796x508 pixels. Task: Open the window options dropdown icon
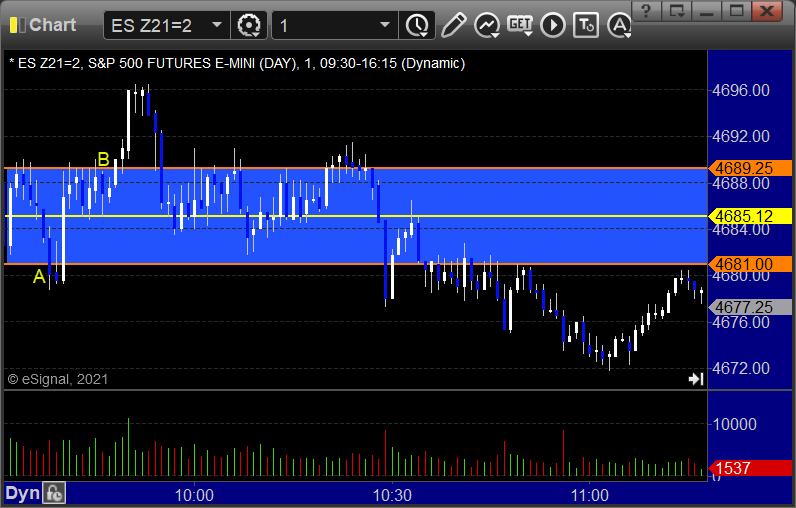pyautogui.click(x=677, y=11)
